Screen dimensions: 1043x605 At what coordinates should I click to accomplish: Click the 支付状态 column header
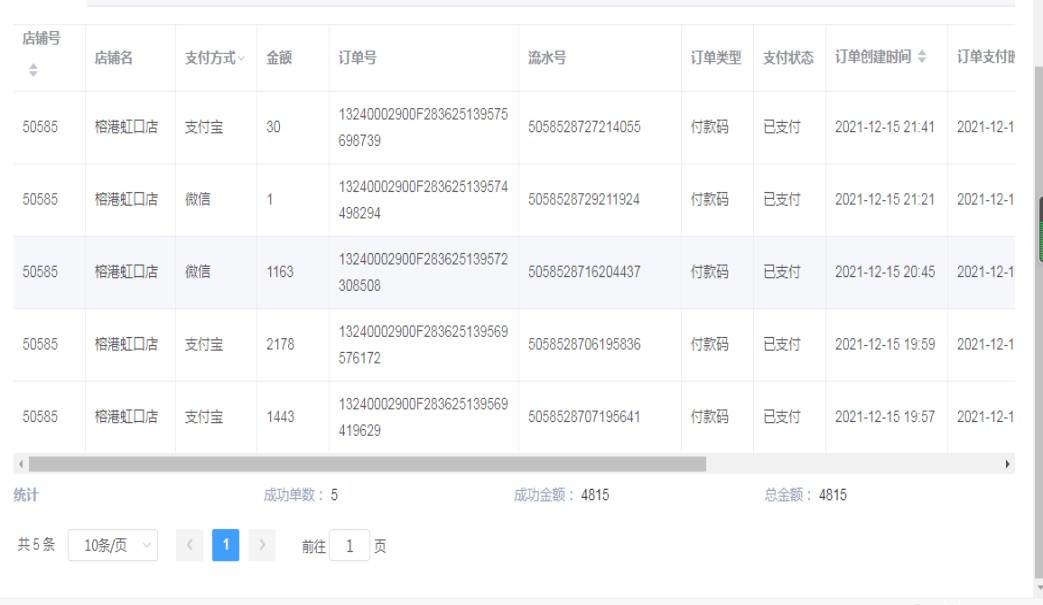(788, 58)
